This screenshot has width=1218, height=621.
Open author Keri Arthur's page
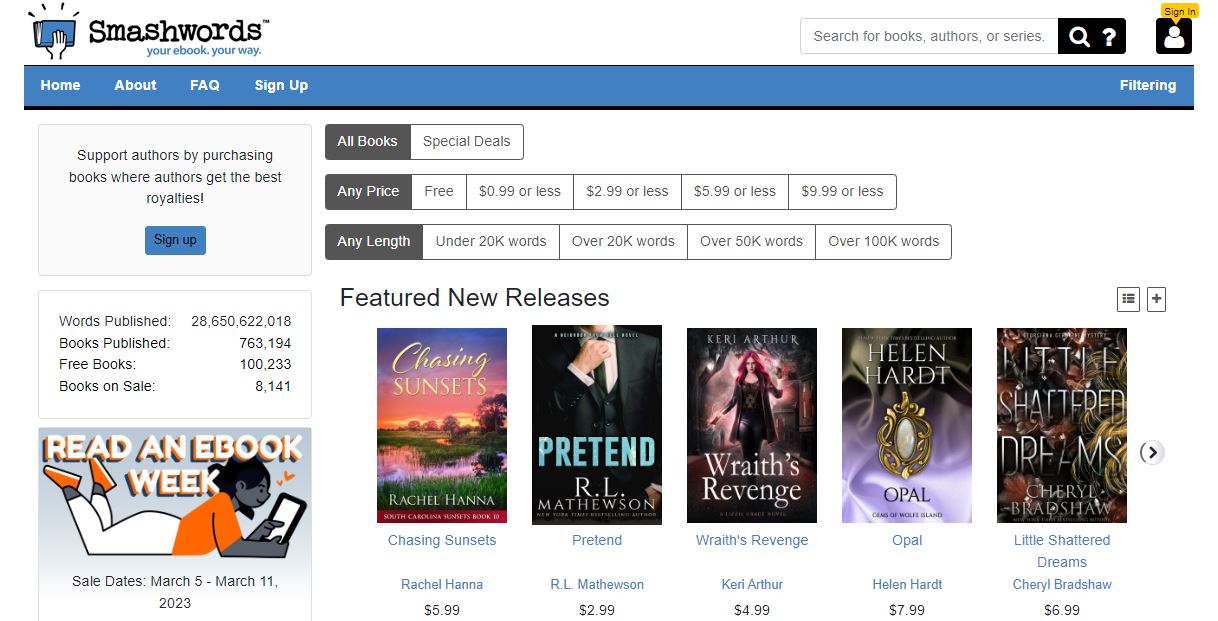[752, 585]
